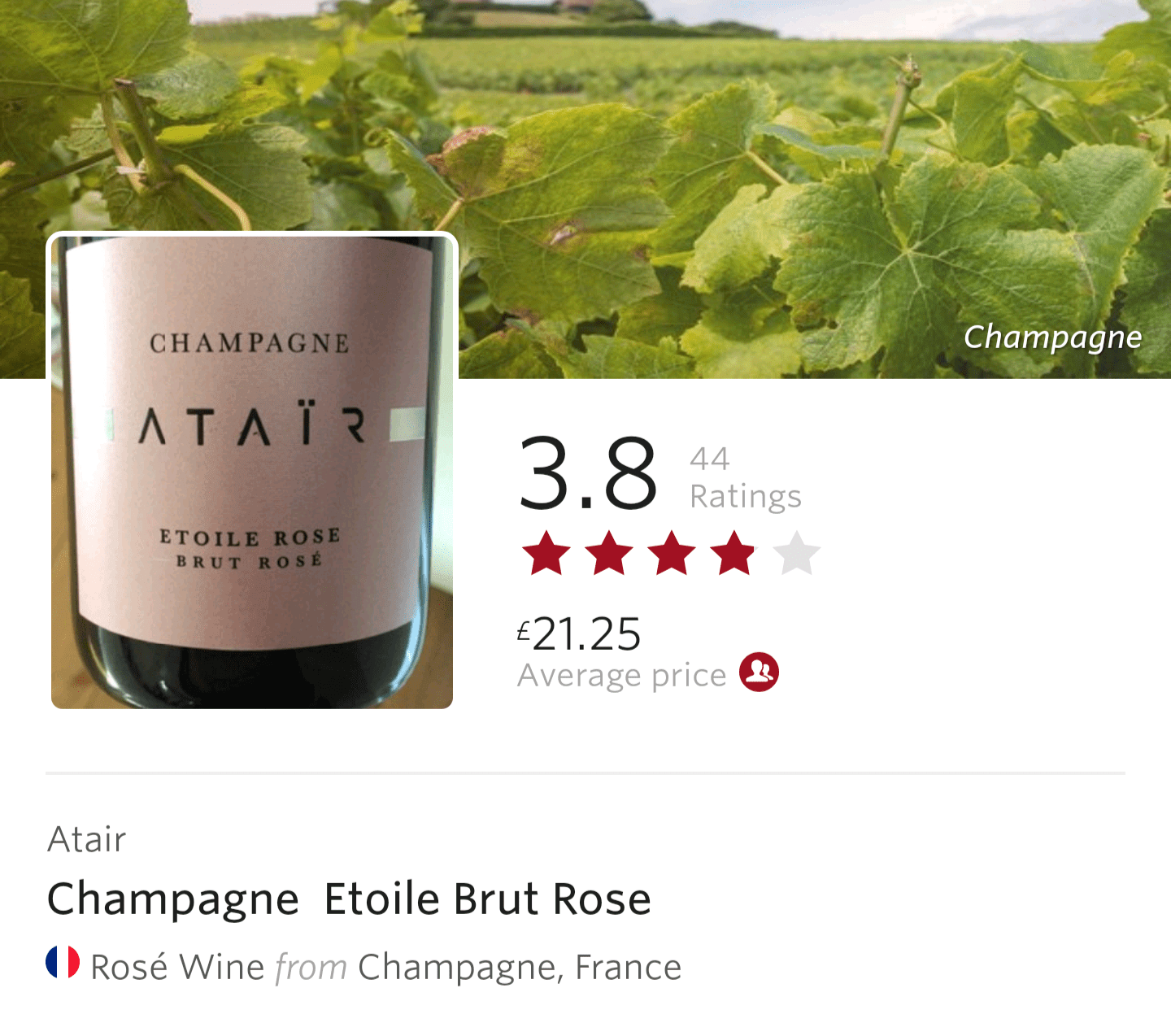Viewport: 1171px width, 1036px height.
Task: Open the Rosé Wine style link
Action: 177,967
